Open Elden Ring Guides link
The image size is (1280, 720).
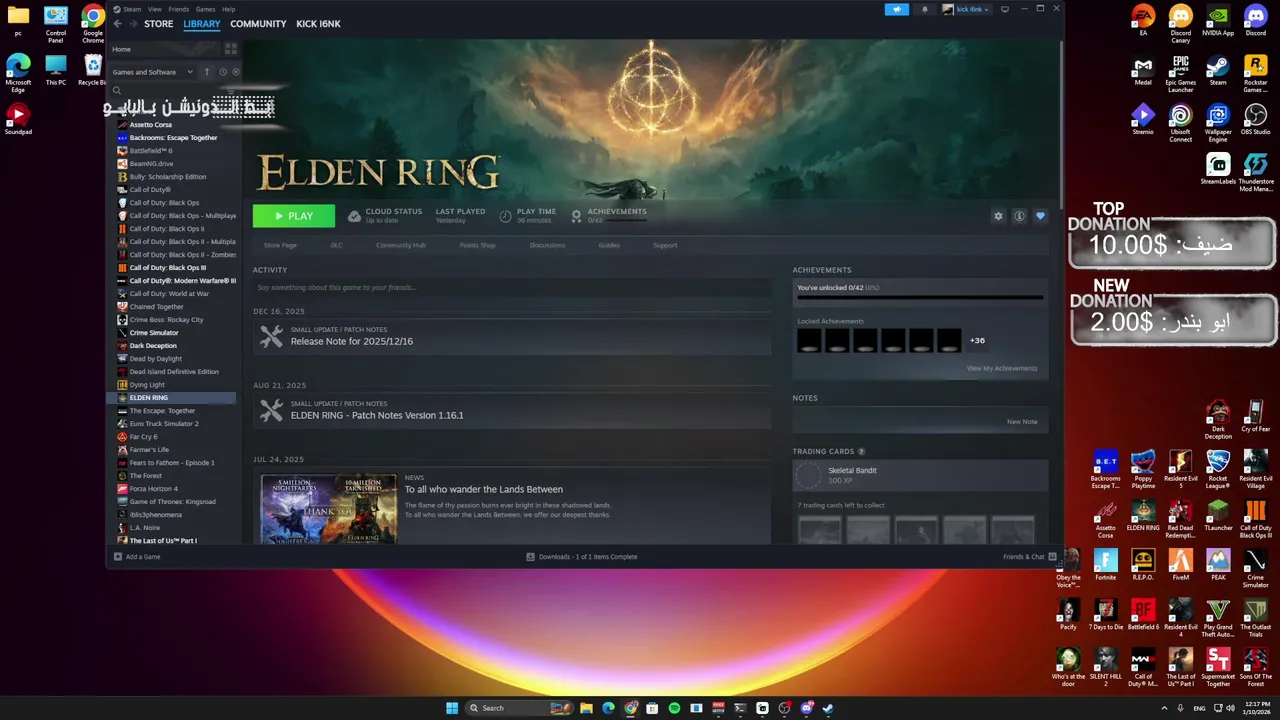(x=609, y=245)
